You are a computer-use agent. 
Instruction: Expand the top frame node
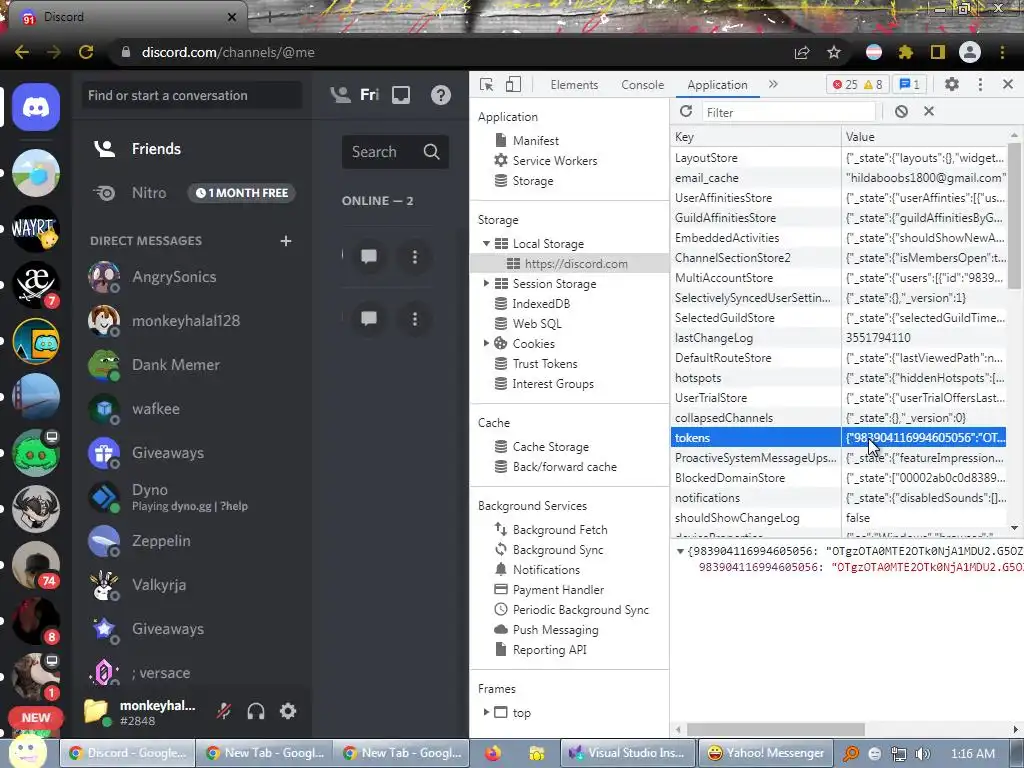(x=486, y=712)
